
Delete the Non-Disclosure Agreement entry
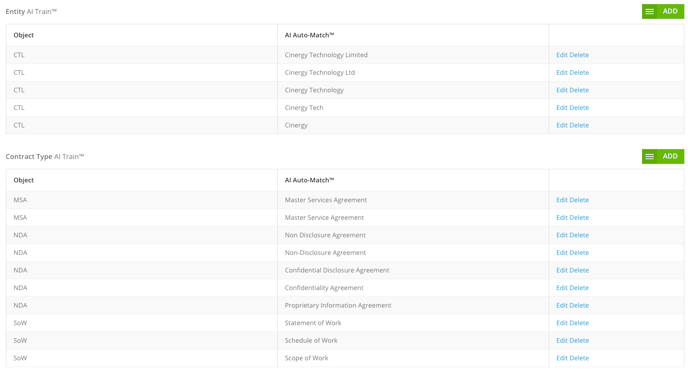click(579, 253)
